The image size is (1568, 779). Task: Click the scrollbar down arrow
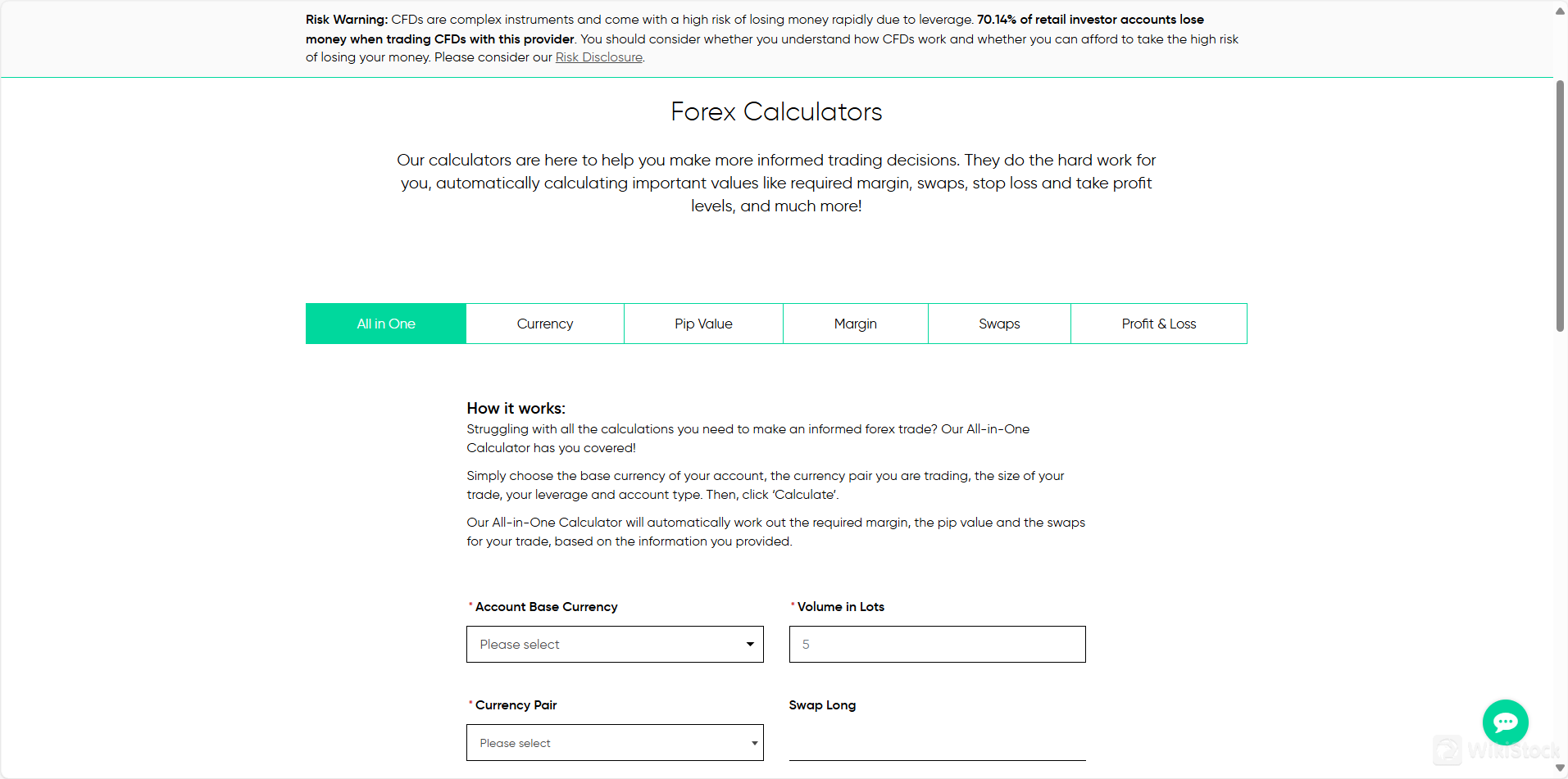1560,768
